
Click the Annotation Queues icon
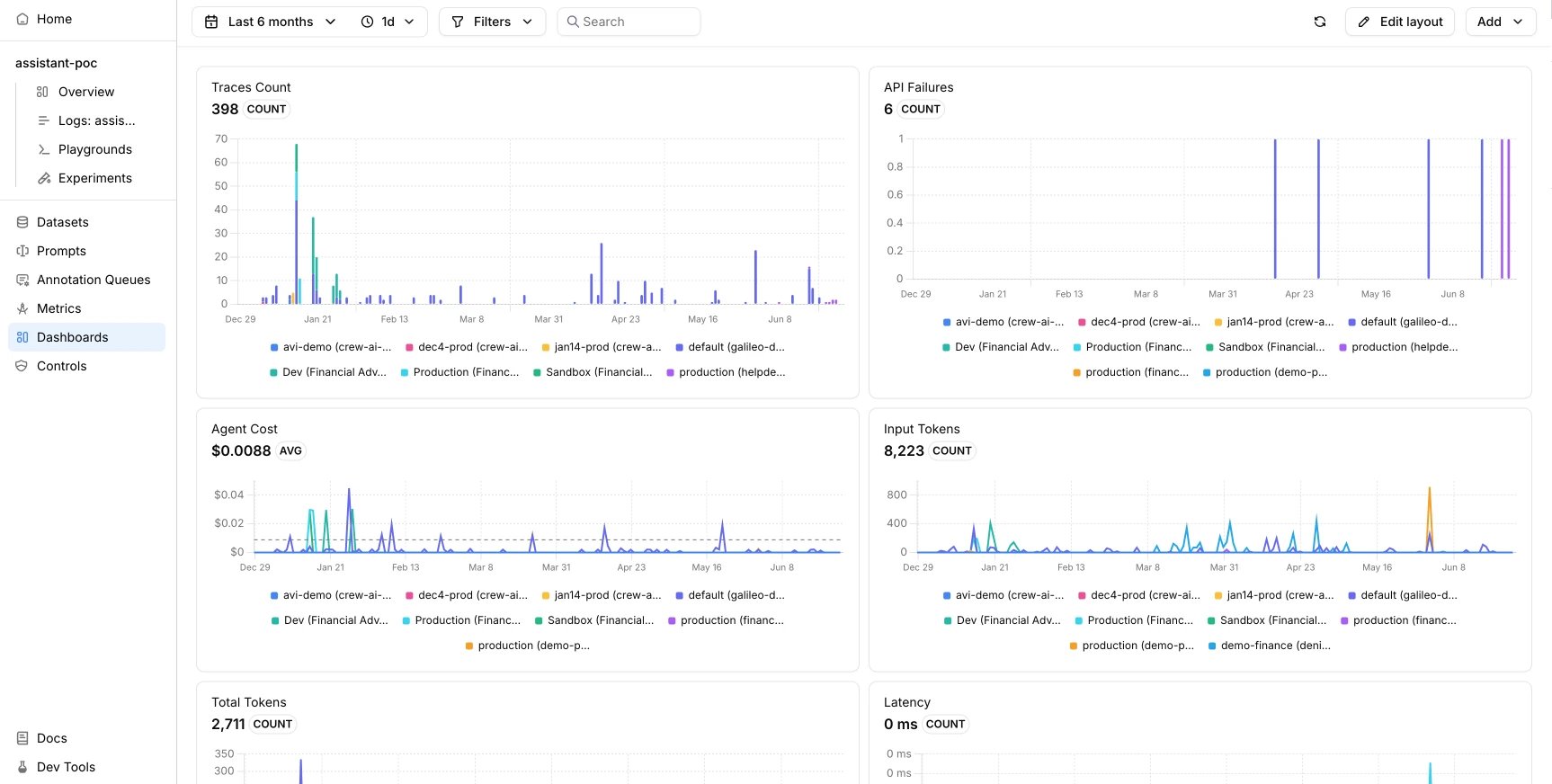22,280
